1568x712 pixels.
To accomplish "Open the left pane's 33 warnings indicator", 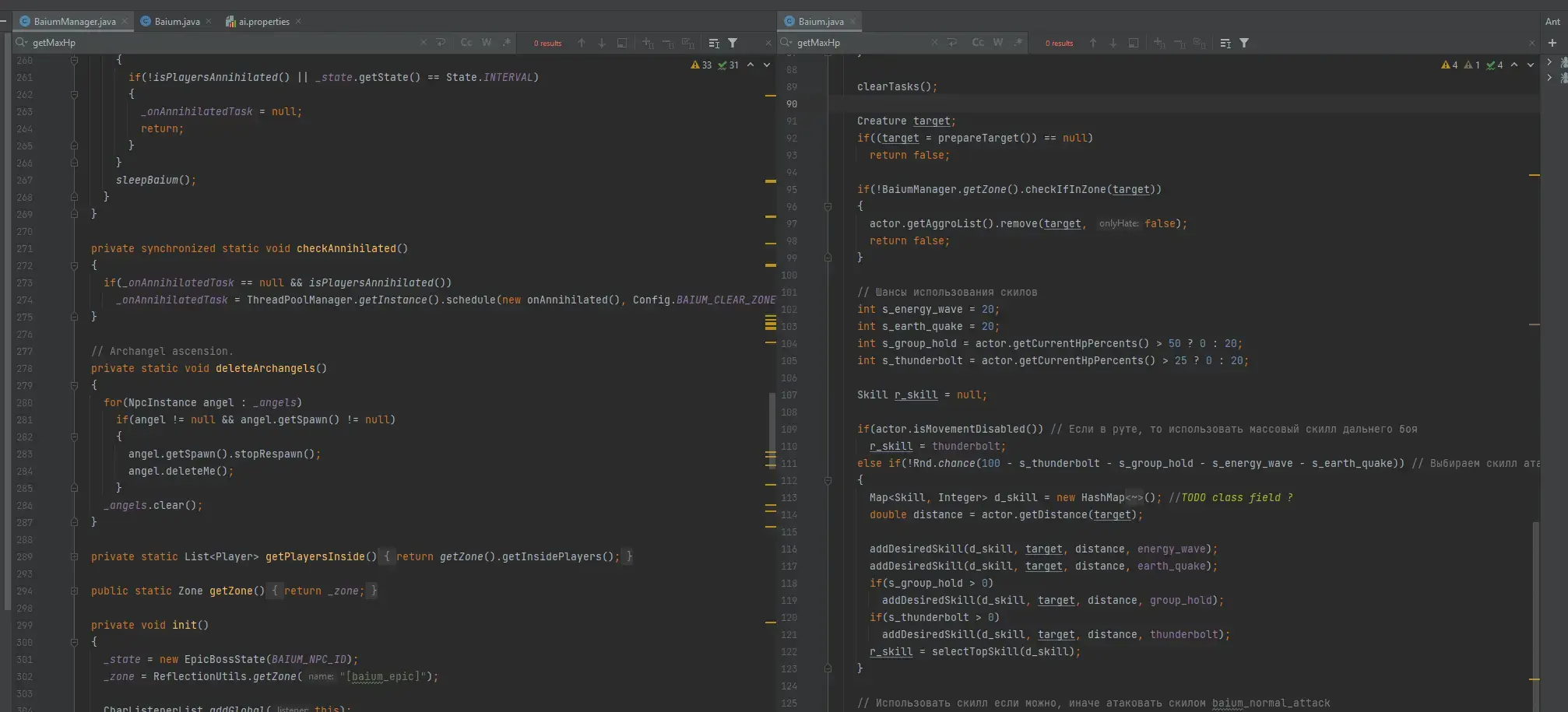I will (x=701, y=65).
